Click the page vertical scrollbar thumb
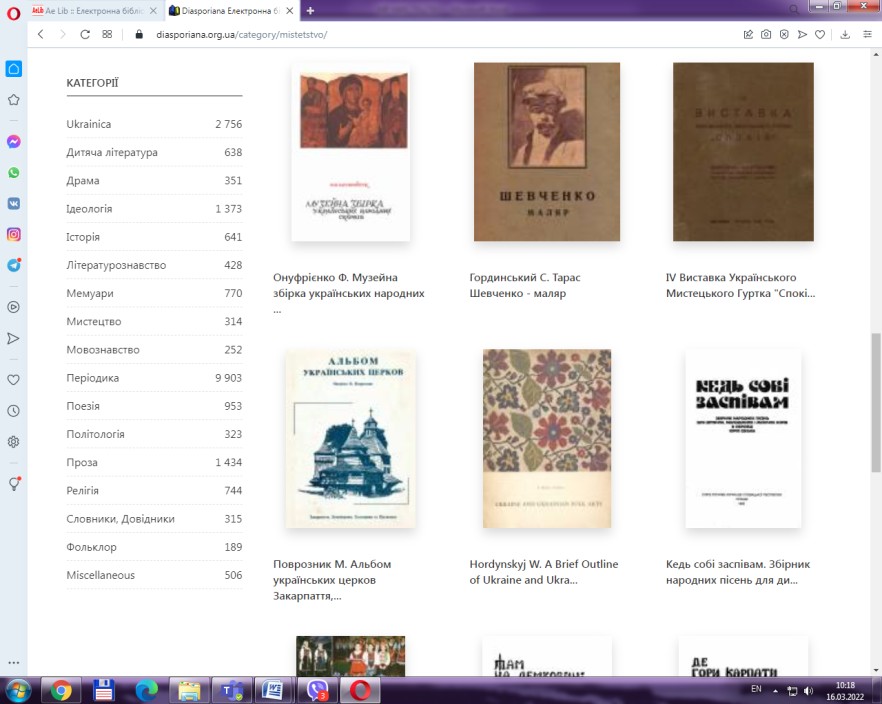 click(x=876, y=403)
